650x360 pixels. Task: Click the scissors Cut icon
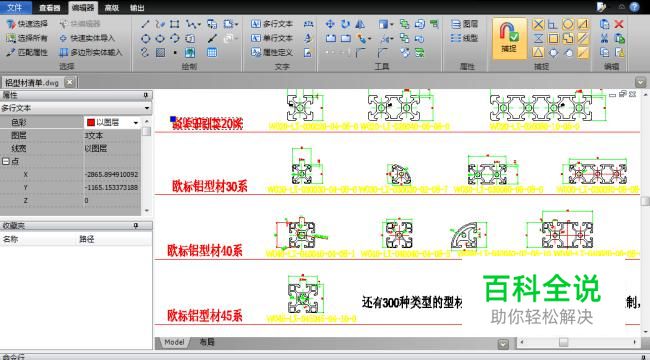pos(604,39)
